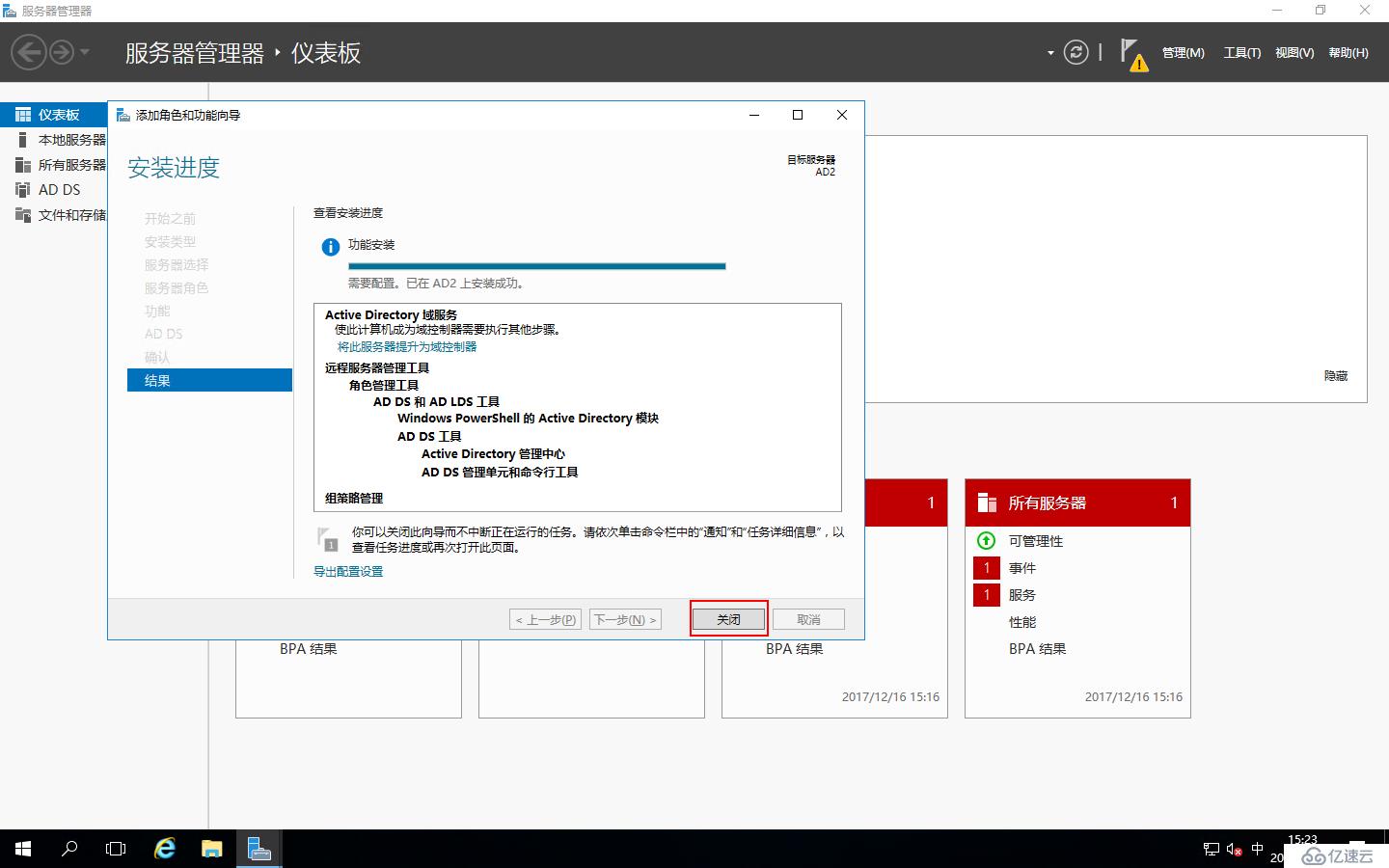Open the navigation history dropdown arrow
Image resolution: width=1389 pixels, height=868 pixels.
[85, 52]
